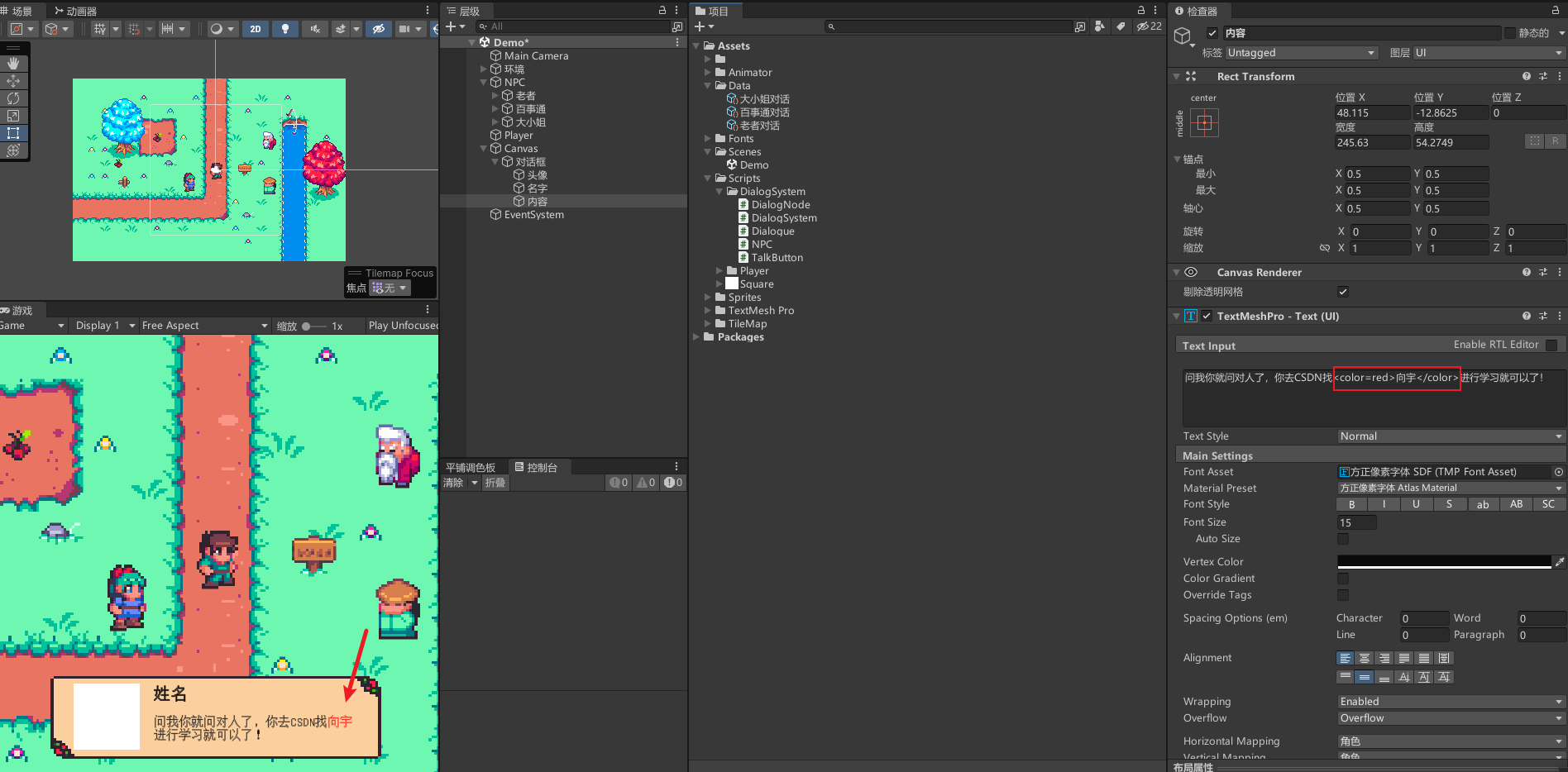Image resolution: width=1568 pixels, height=772 pixels.
Task: Click the Bold font style button
Action: [x=1352, y=504]
